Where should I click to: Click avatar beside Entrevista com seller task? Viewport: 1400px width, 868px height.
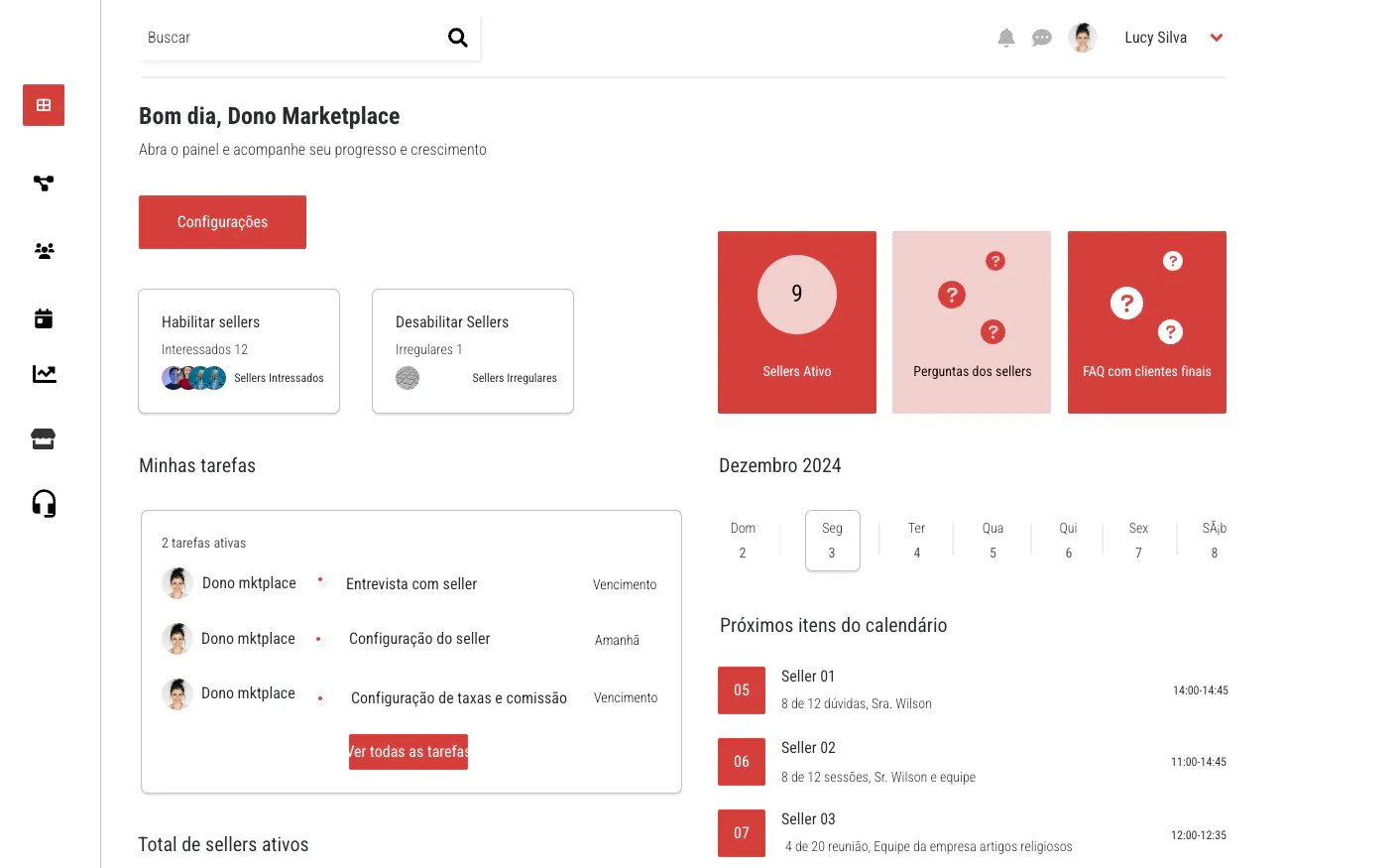(177, 583)
